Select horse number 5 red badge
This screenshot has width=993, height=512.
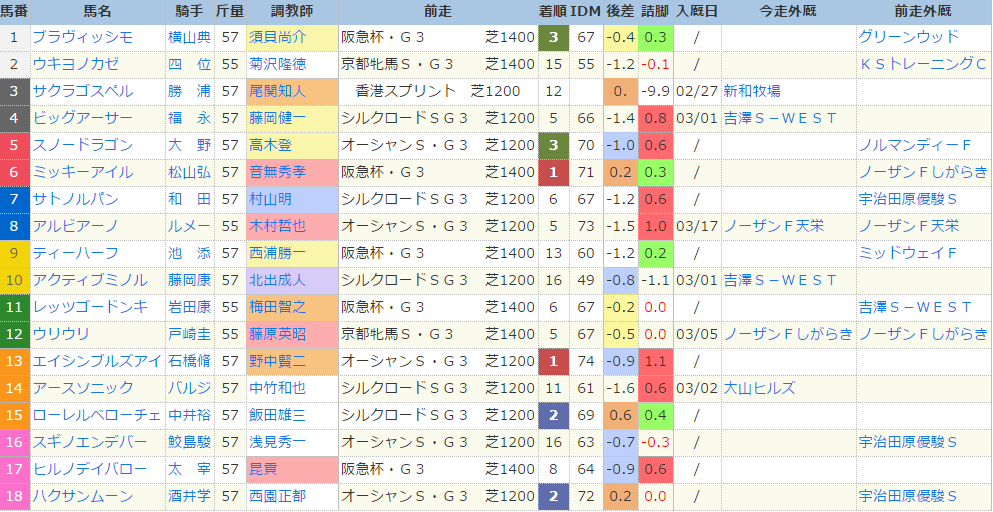(x=15, y=146)
